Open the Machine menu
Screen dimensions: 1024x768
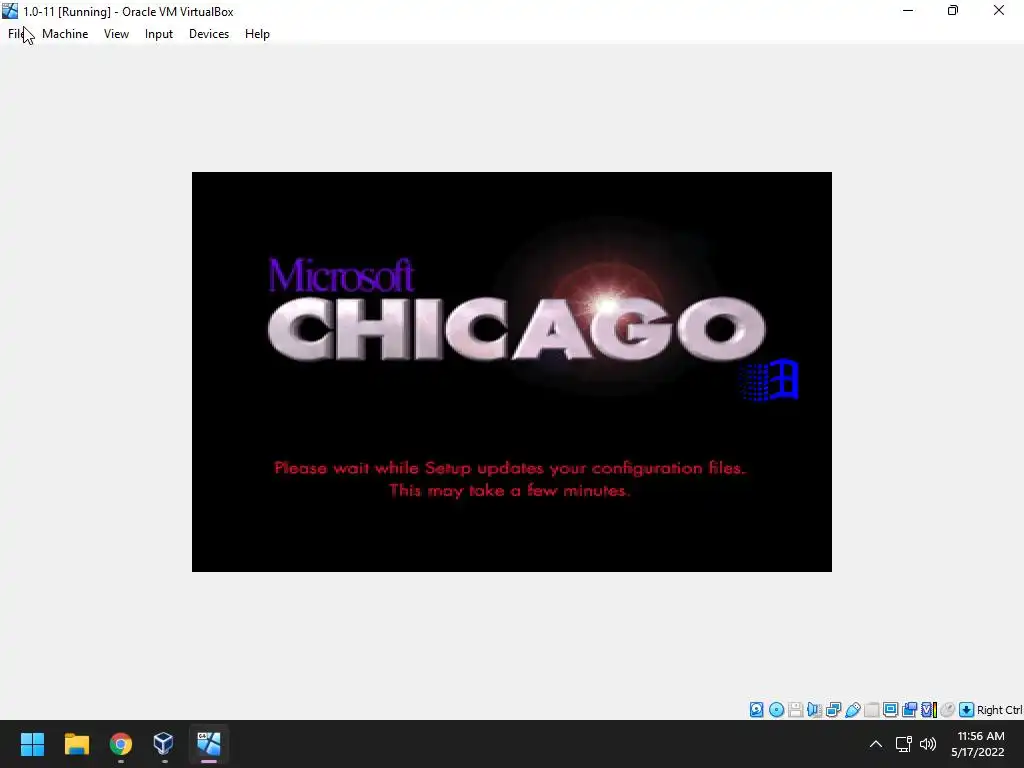tap(65, 34)
